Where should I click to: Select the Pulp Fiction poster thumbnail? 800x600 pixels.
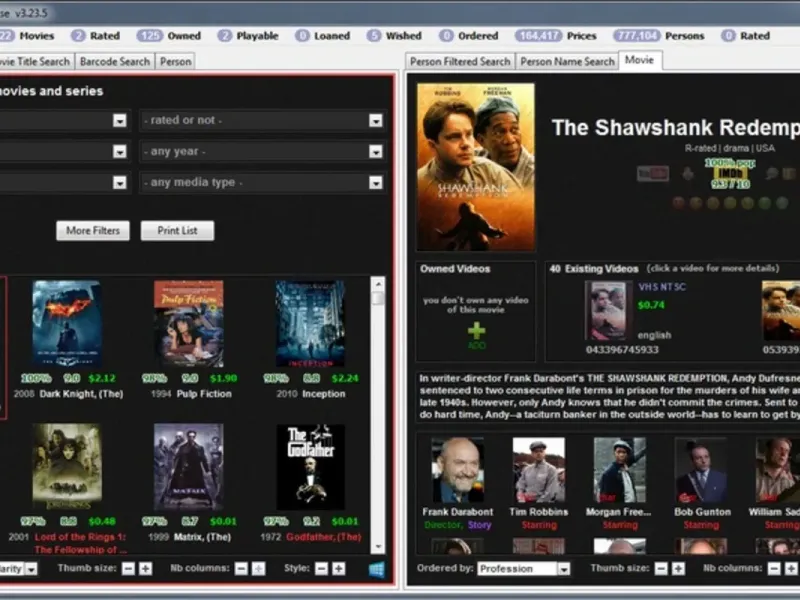pos(189,324)
